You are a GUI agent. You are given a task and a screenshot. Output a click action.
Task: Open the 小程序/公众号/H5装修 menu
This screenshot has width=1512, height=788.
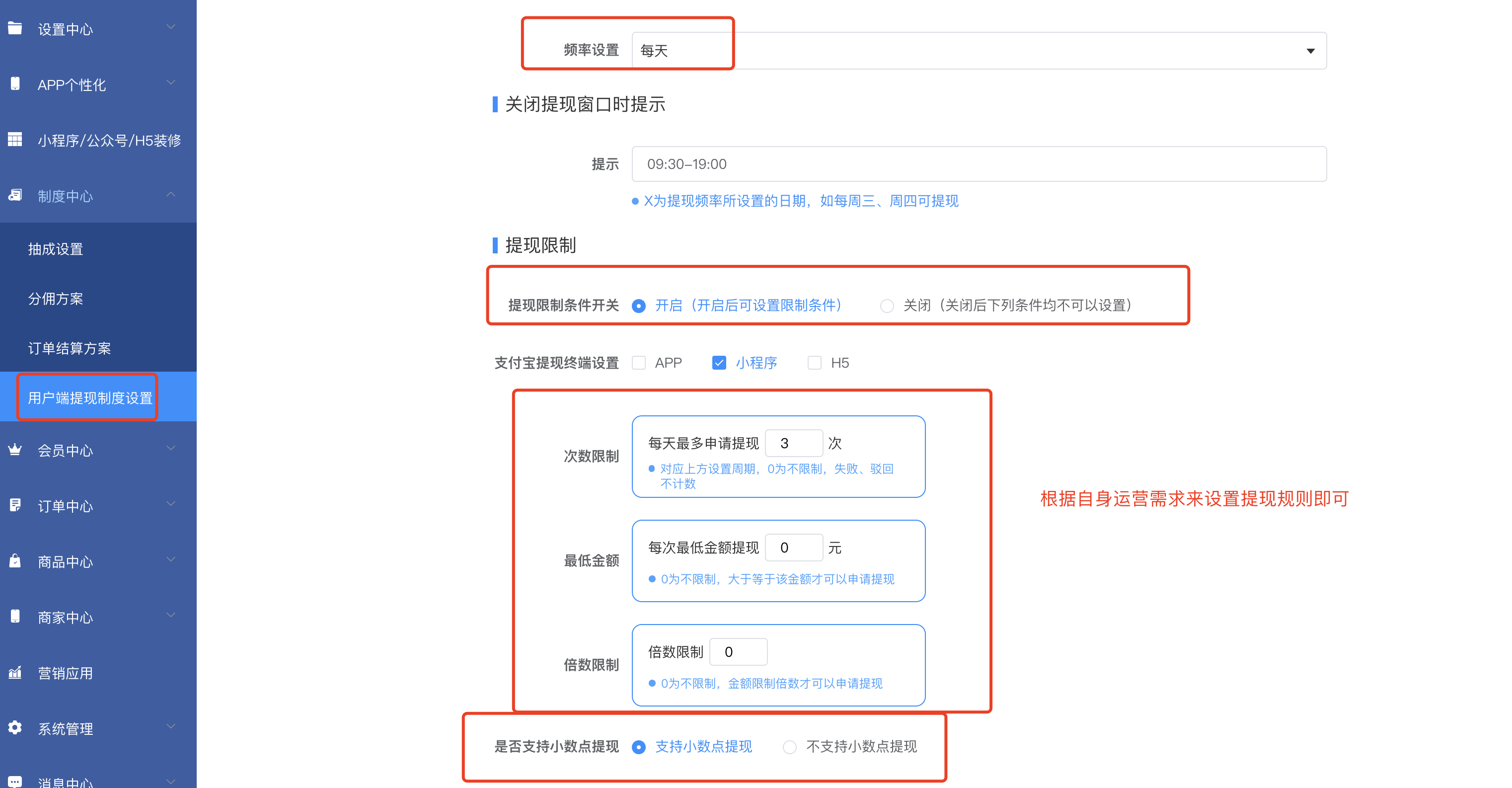coord(98,140)
